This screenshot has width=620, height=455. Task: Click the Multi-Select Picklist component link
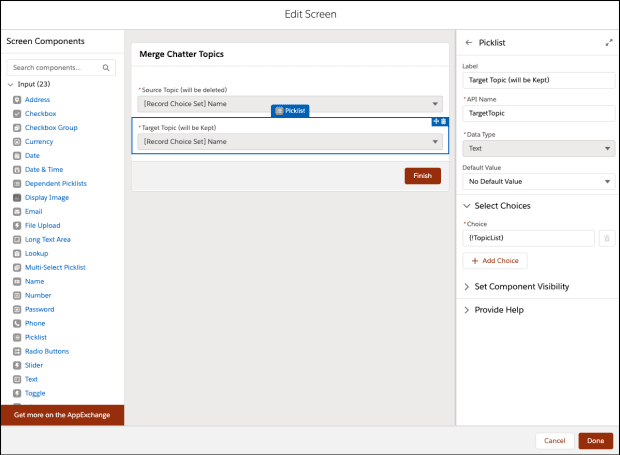point(55,268)
